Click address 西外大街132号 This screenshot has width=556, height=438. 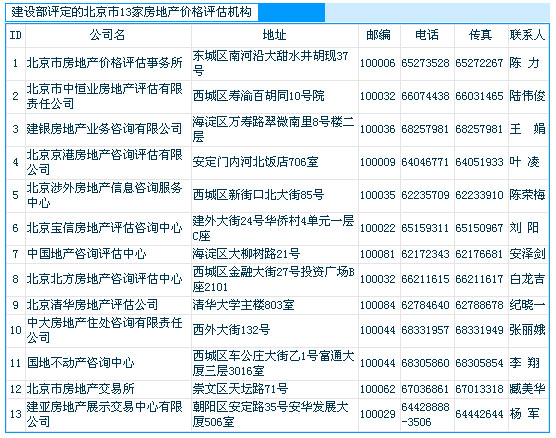pos(232,330)
